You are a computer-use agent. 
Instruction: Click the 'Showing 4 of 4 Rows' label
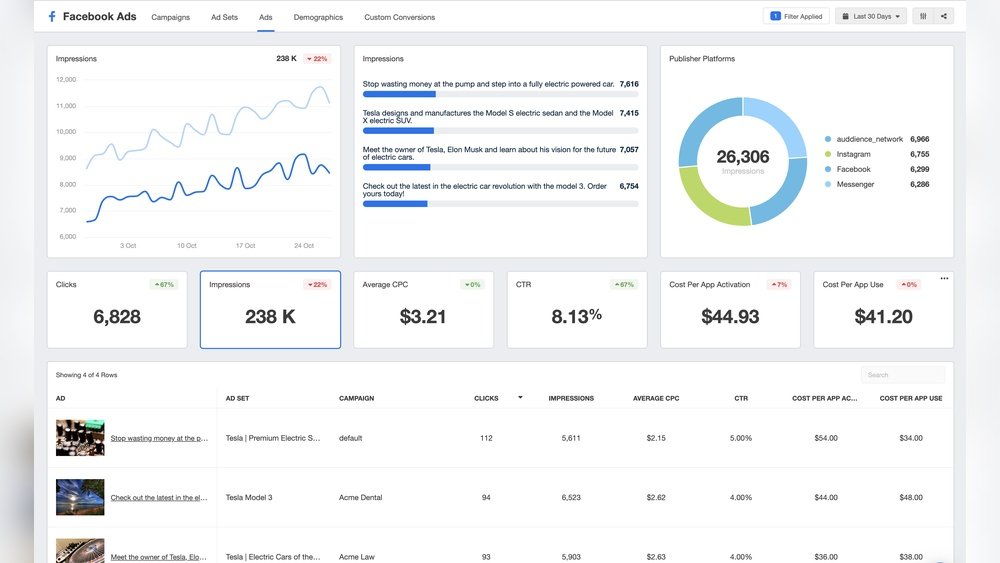tap(86, 375)
